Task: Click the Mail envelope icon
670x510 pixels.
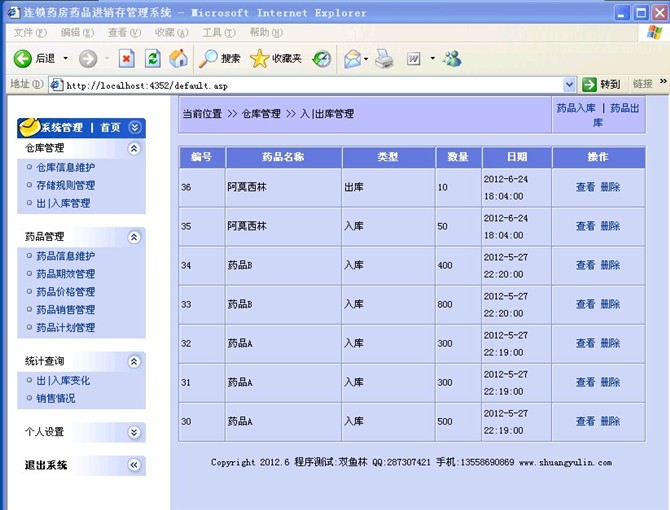Action: pos(353,59)
